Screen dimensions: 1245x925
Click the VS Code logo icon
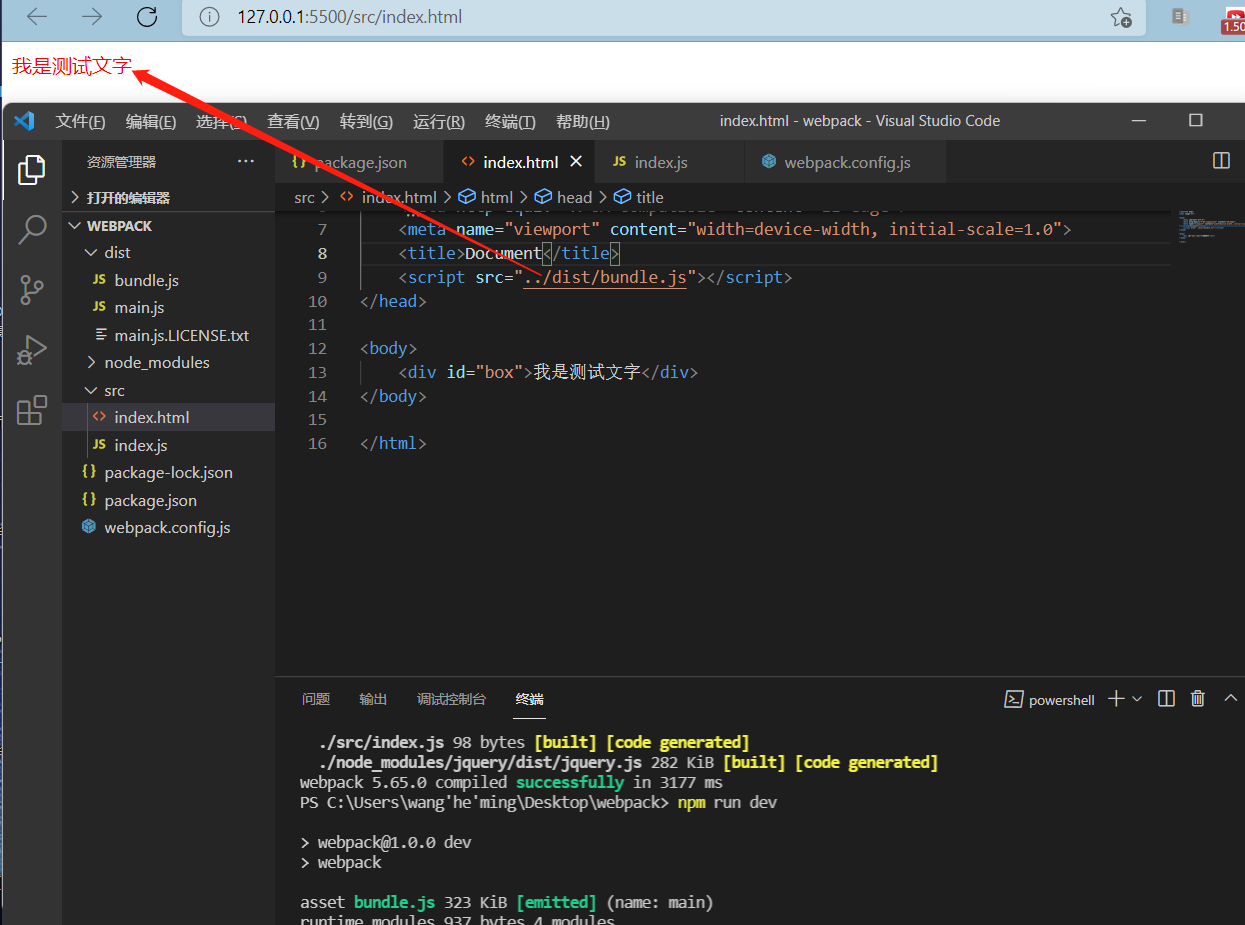click(x=24, y=121)
